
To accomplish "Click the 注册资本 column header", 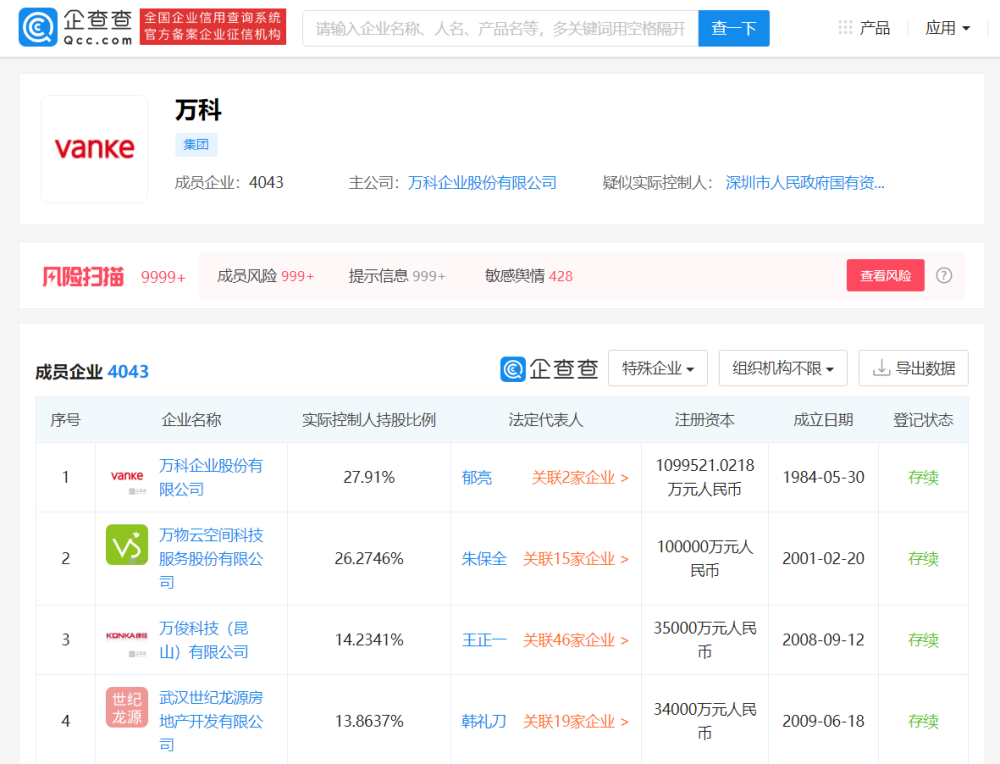I will tap(705, 420).
